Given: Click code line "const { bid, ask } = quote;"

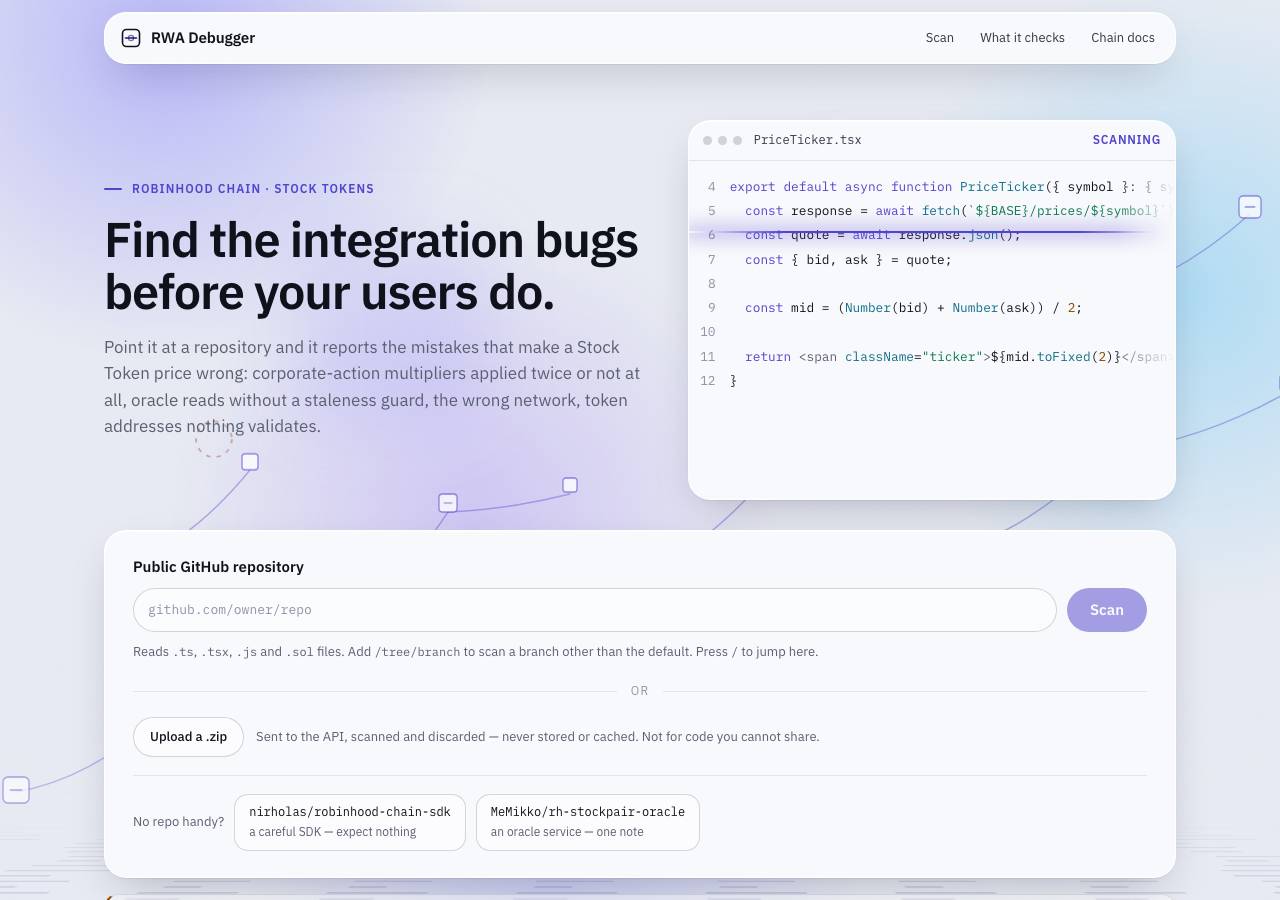Looking at the screenshot, I should coord(848,260).
